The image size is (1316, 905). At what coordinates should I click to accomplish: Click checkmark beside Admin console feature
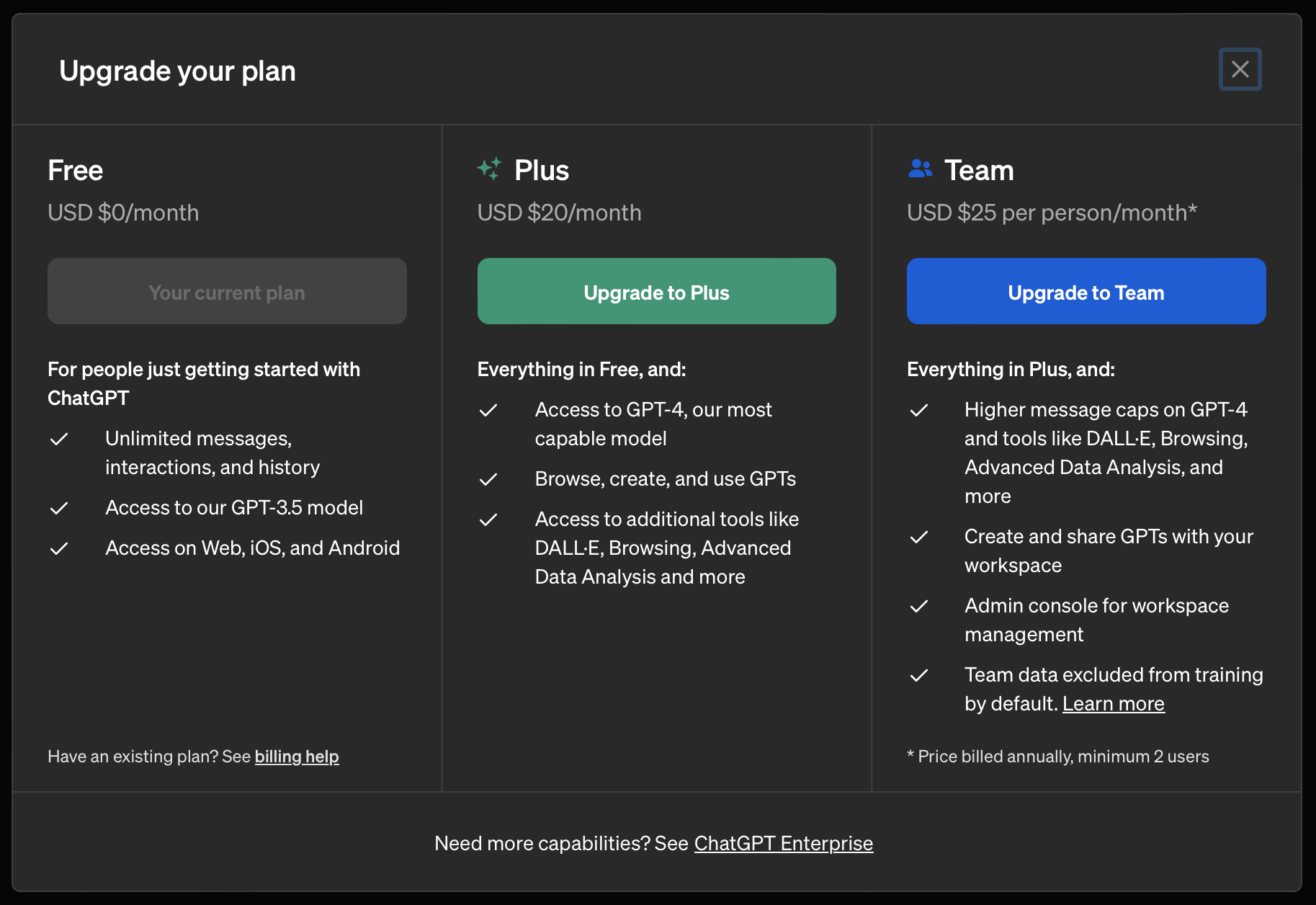coord(918,606)
